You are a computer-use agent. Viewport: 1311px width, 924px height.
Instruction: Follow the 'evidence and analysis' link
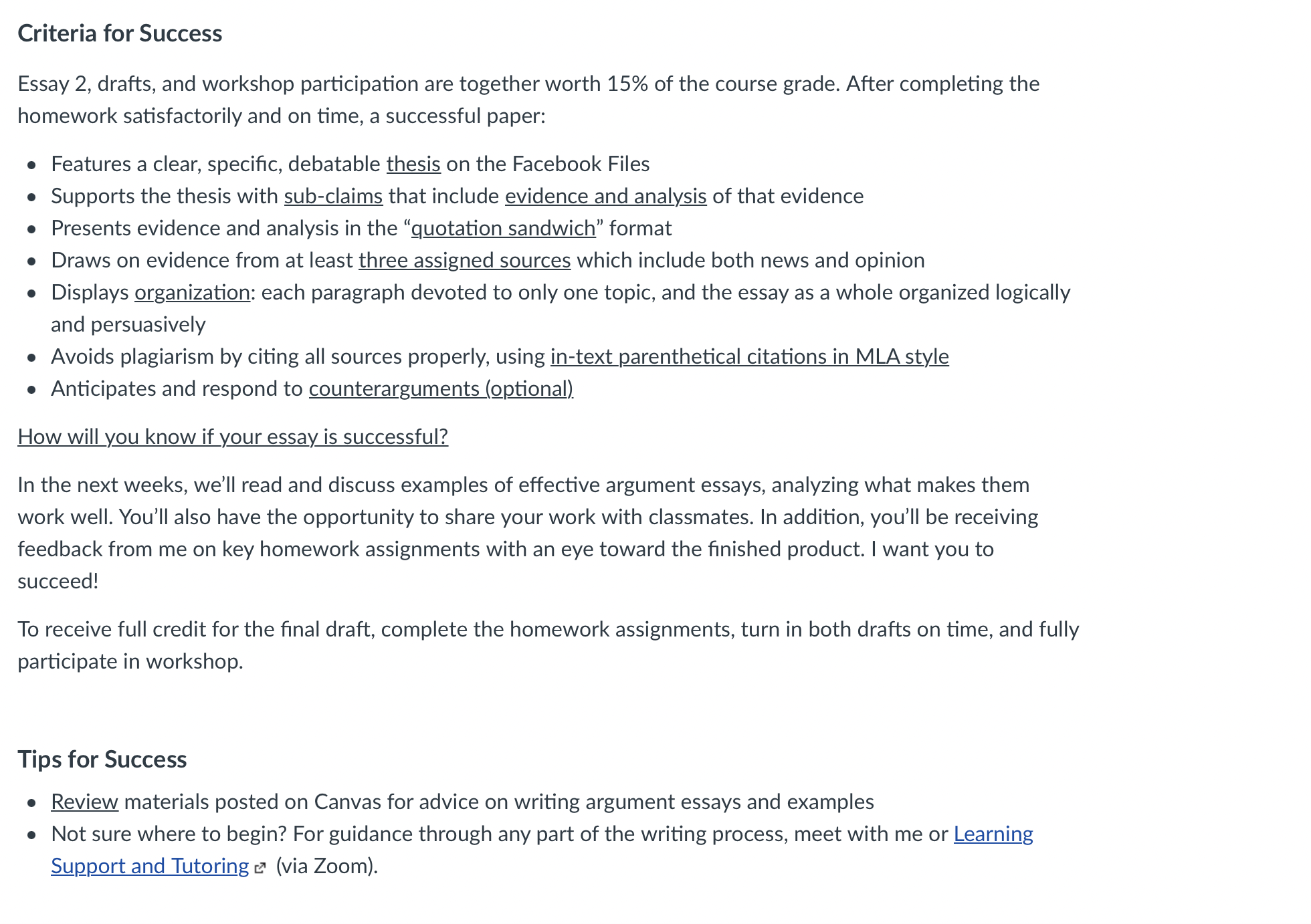tap(605, 196)
